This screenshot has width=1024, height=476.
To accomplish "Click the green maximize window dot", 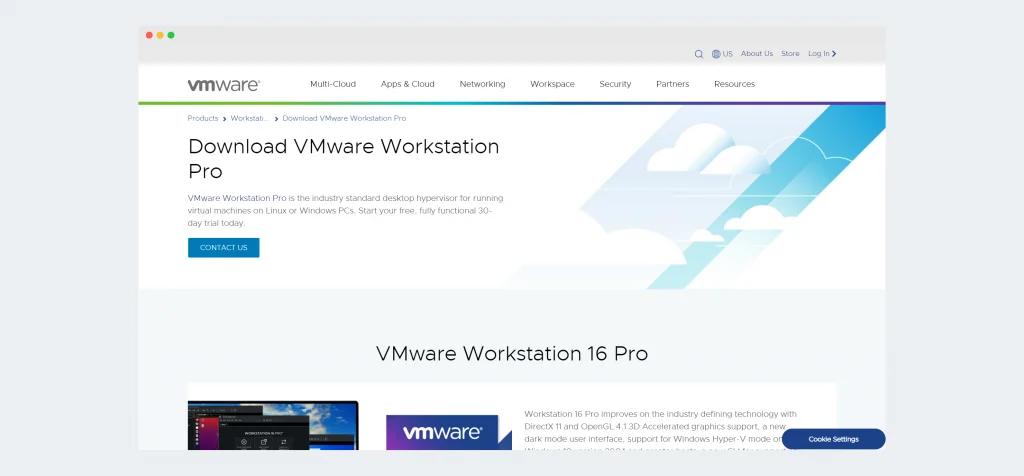I will tap(171, 35).
